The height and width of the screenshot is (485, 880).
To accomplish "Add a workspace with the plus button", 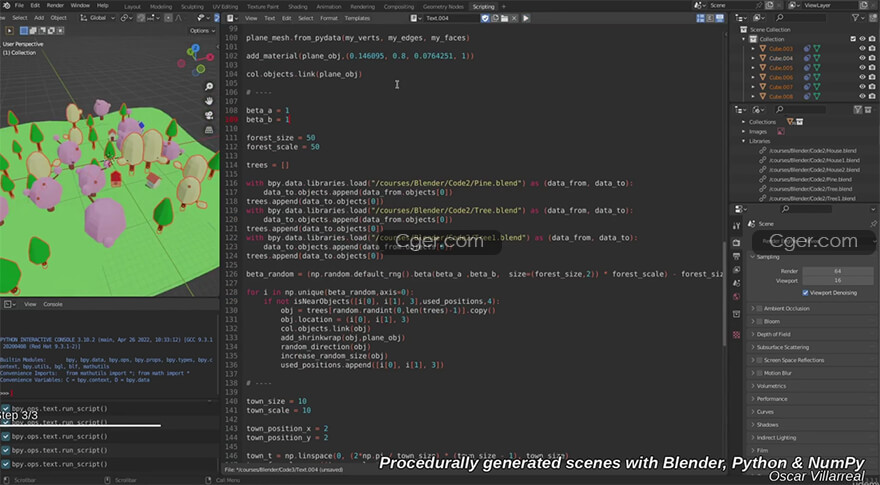I will click(x=503, y=7).
